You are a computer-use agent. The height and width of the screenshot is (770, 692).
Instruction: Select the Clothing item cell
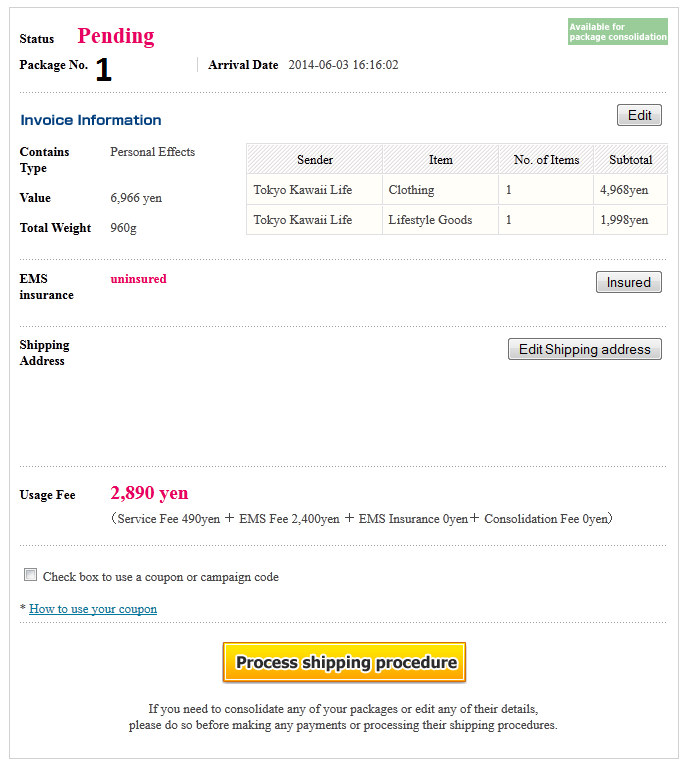[x=411, y=190]
